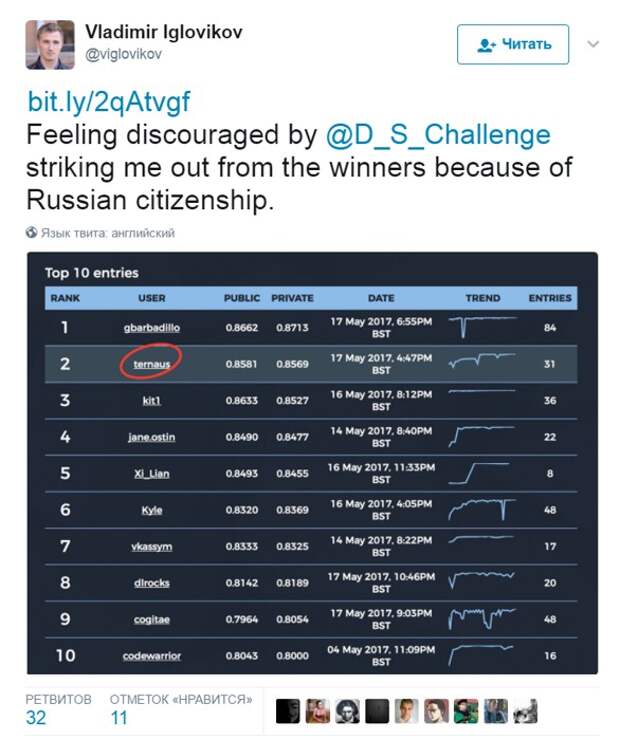
Task: Open the leaderboard image attachment
Action: pos(312,463)
